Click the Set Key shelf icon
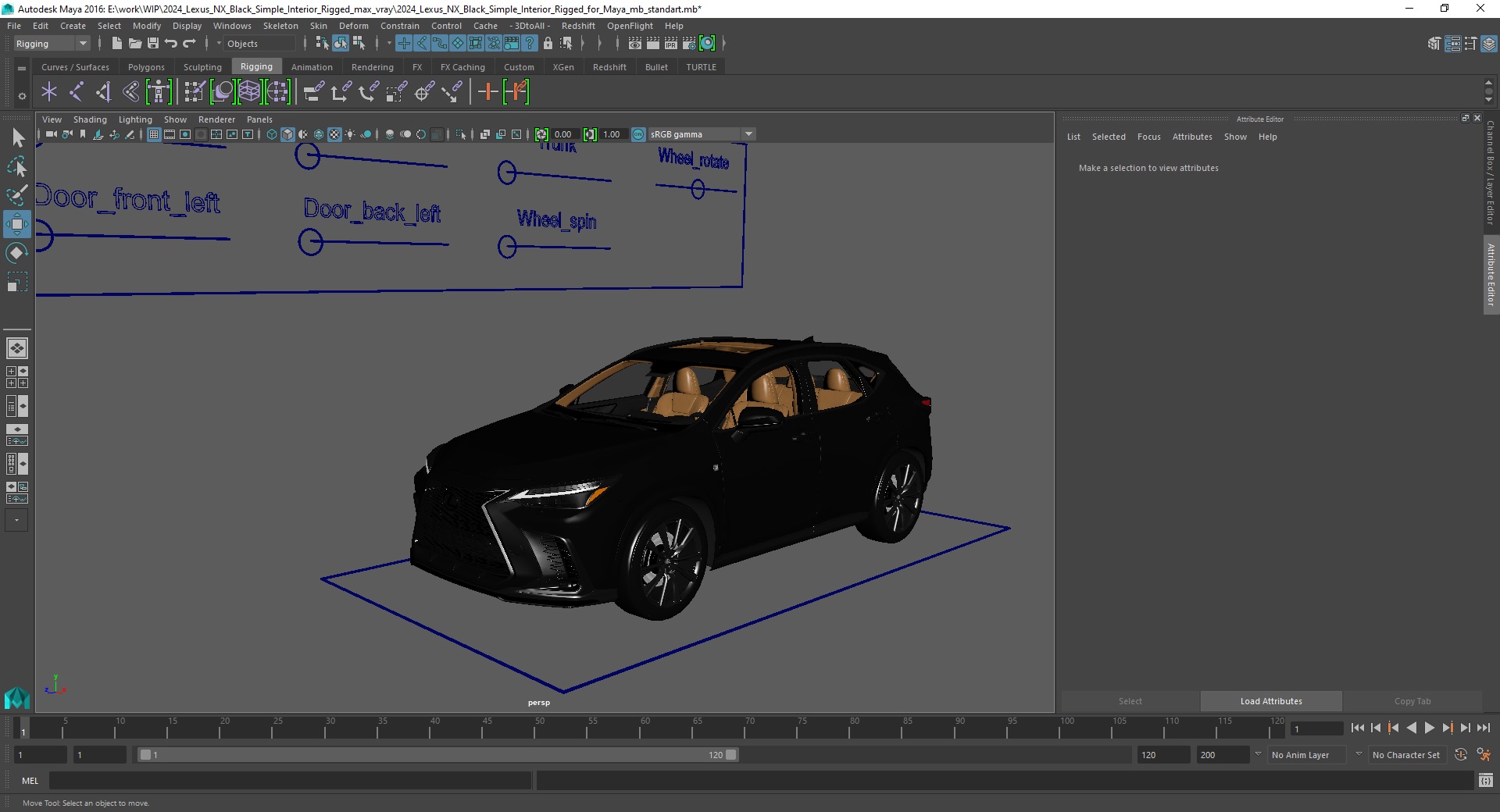This screenshot has width=1500, height=812. coord(487,92)
